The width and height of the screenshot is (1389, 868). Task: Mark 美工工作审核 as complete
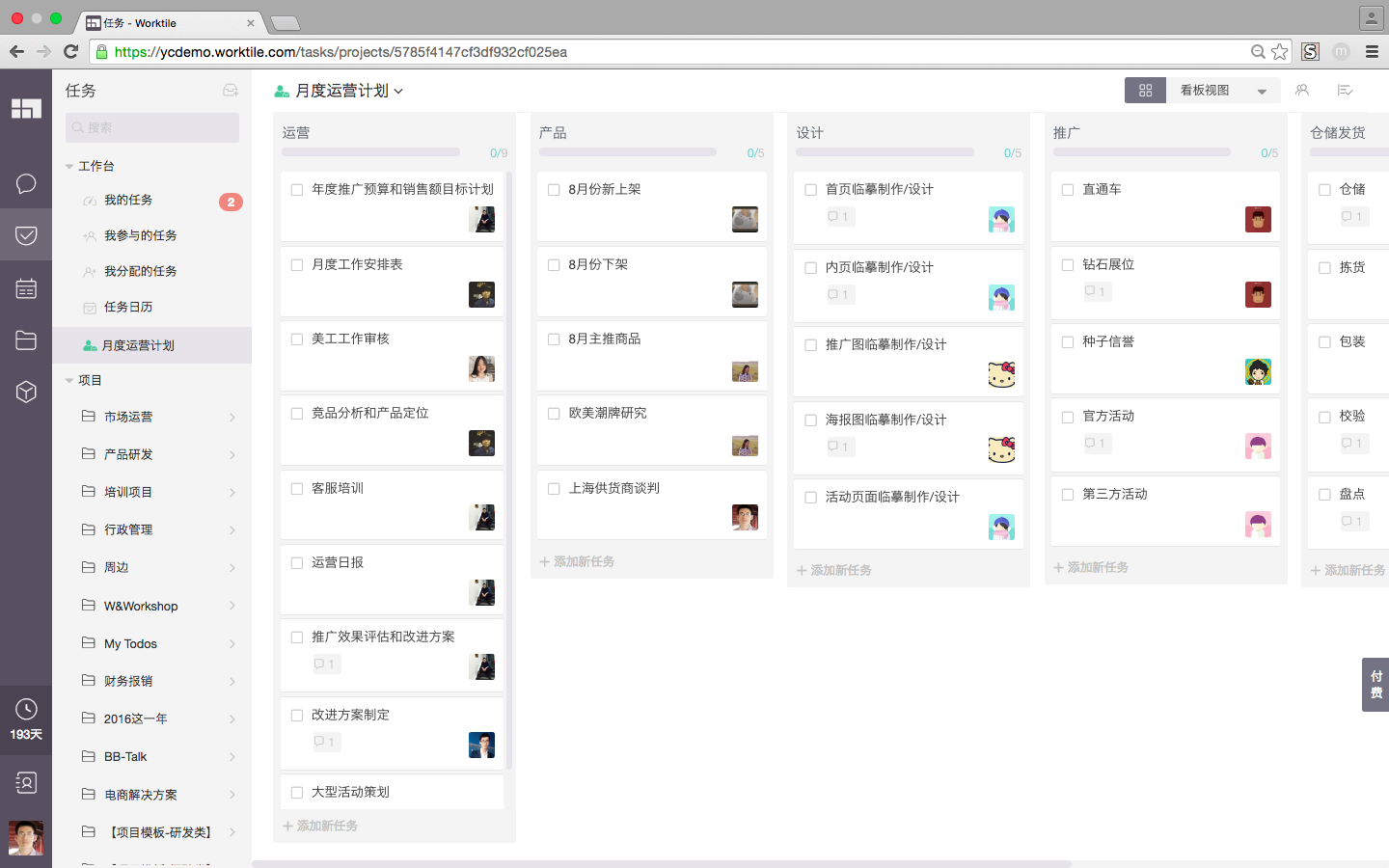297,339
